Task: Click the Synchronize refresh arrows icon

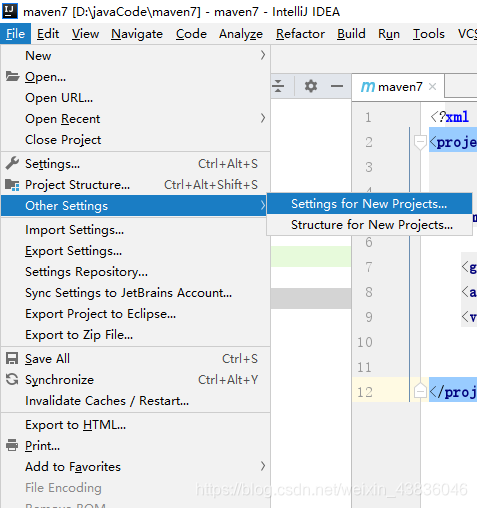Action: (12, 379)
